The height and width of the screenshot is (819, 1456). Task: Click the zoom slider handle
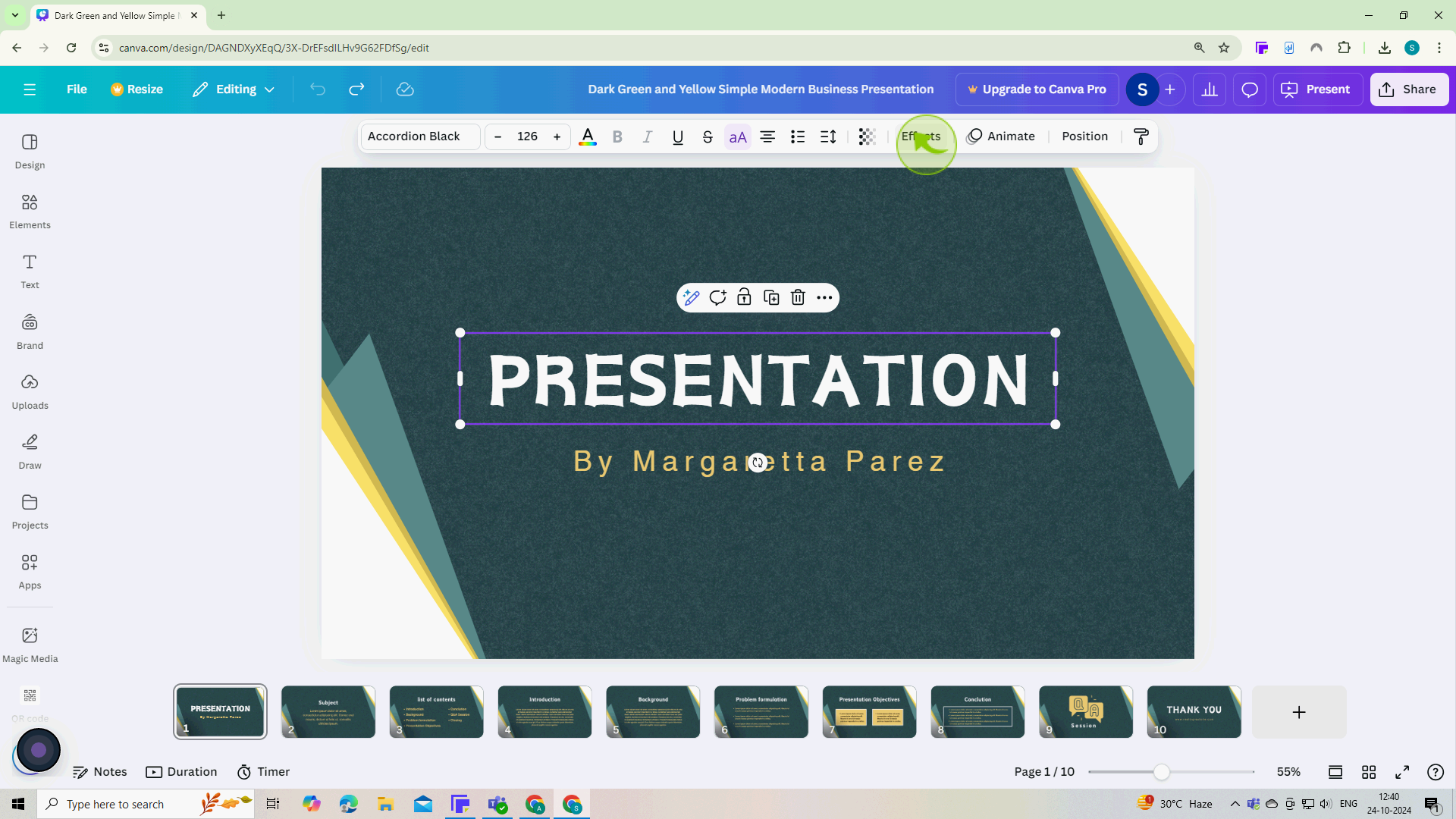coord(1161,772)
